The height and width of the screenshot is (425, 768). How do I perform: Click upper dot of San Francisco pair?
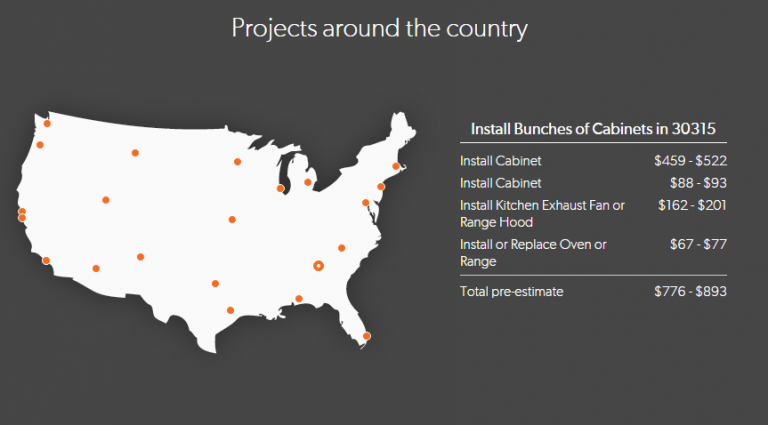22,212
